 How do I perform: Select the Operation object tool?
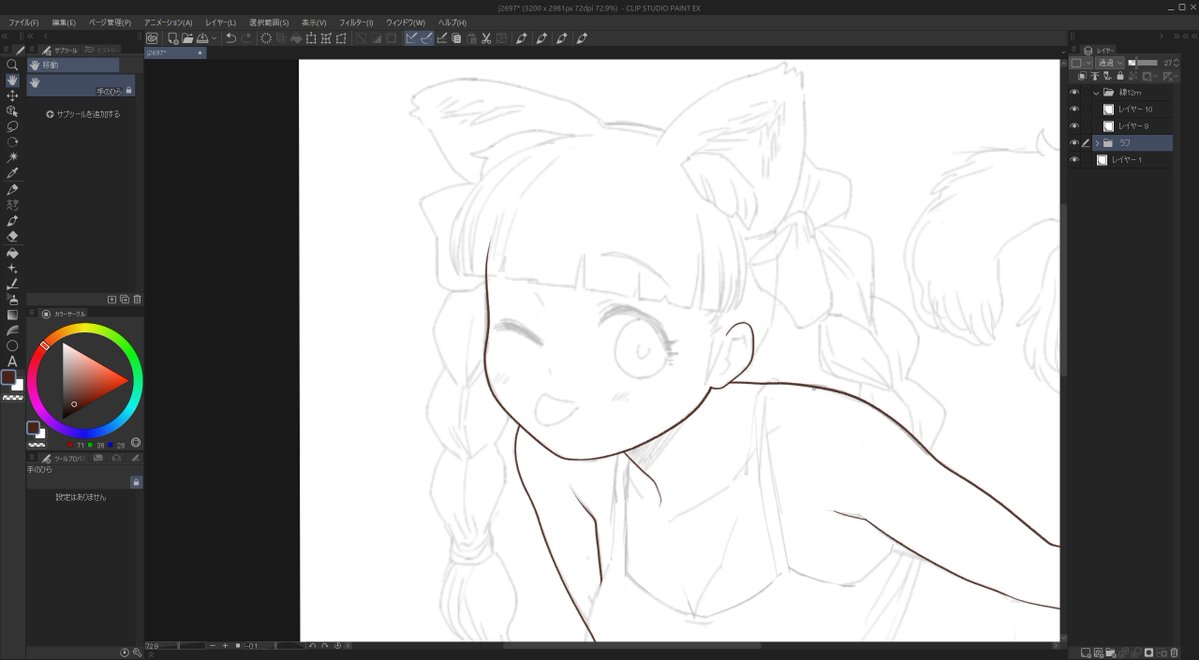click(x=12, y=111)
